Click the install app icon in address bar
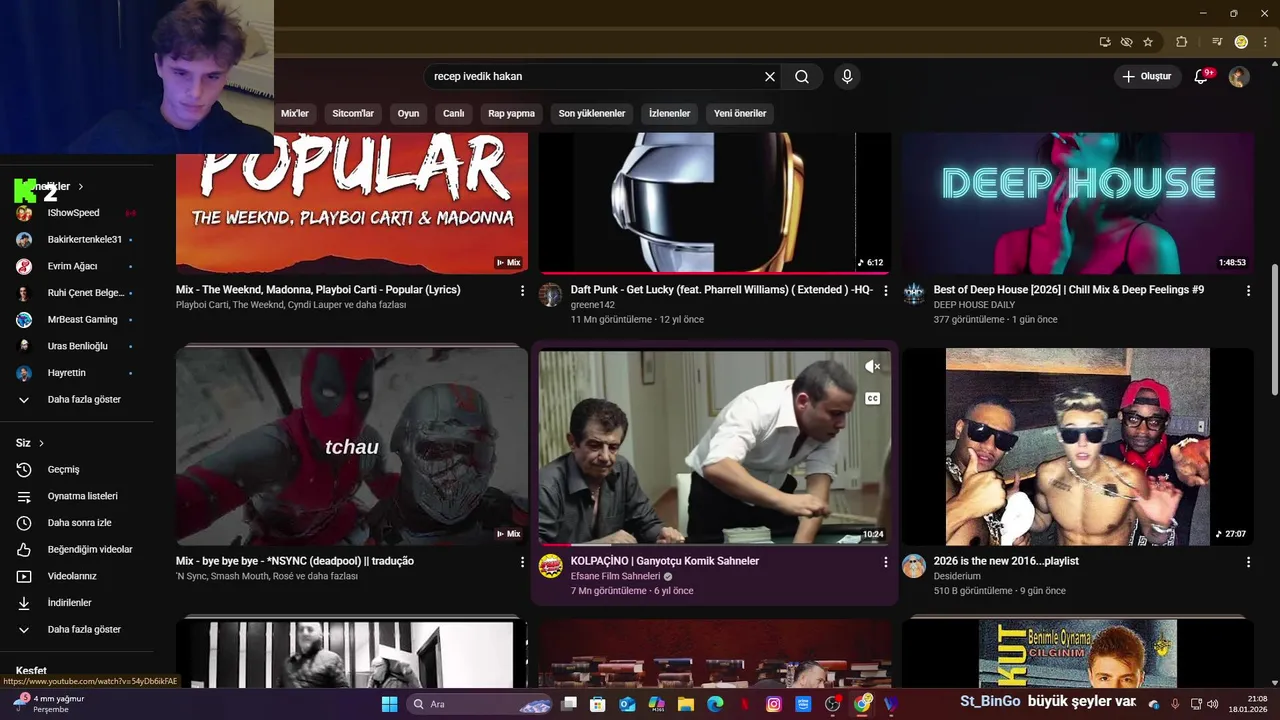 [1105, 42]
